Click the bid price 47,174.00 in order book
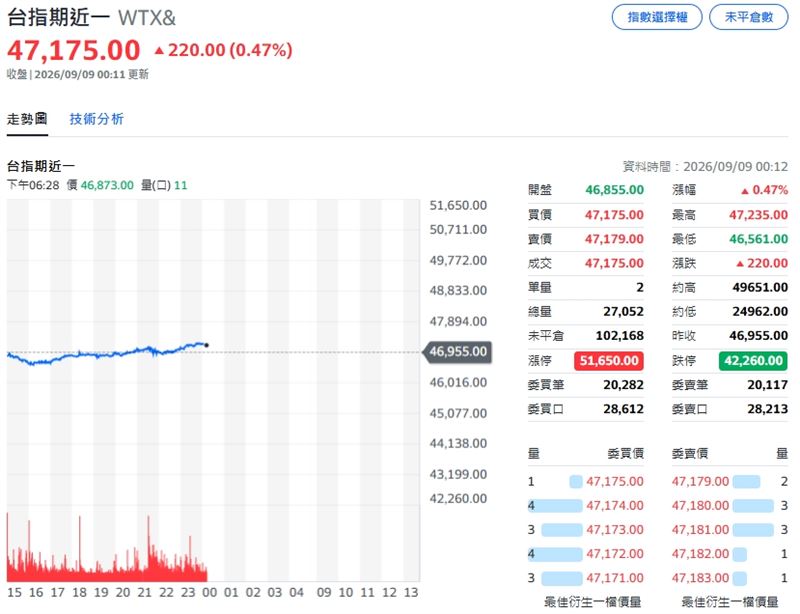The image size is (800, 614). coord(615,506)
